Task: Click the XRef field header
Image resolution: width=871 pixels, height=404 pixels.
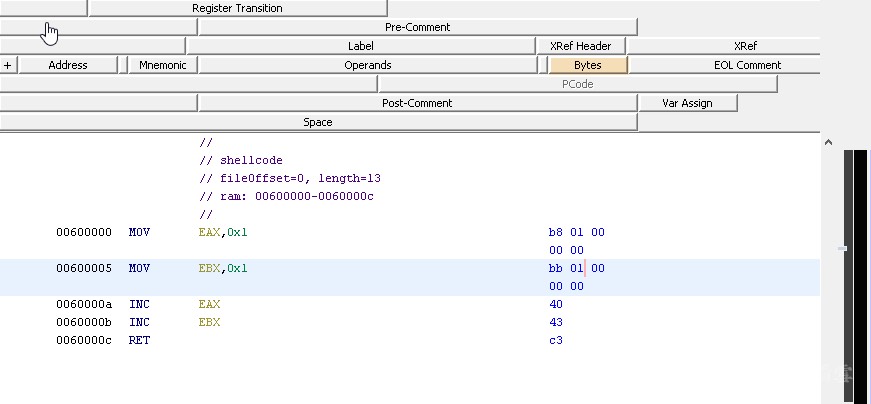Action: pyautogui.click(x=745, y=46)
